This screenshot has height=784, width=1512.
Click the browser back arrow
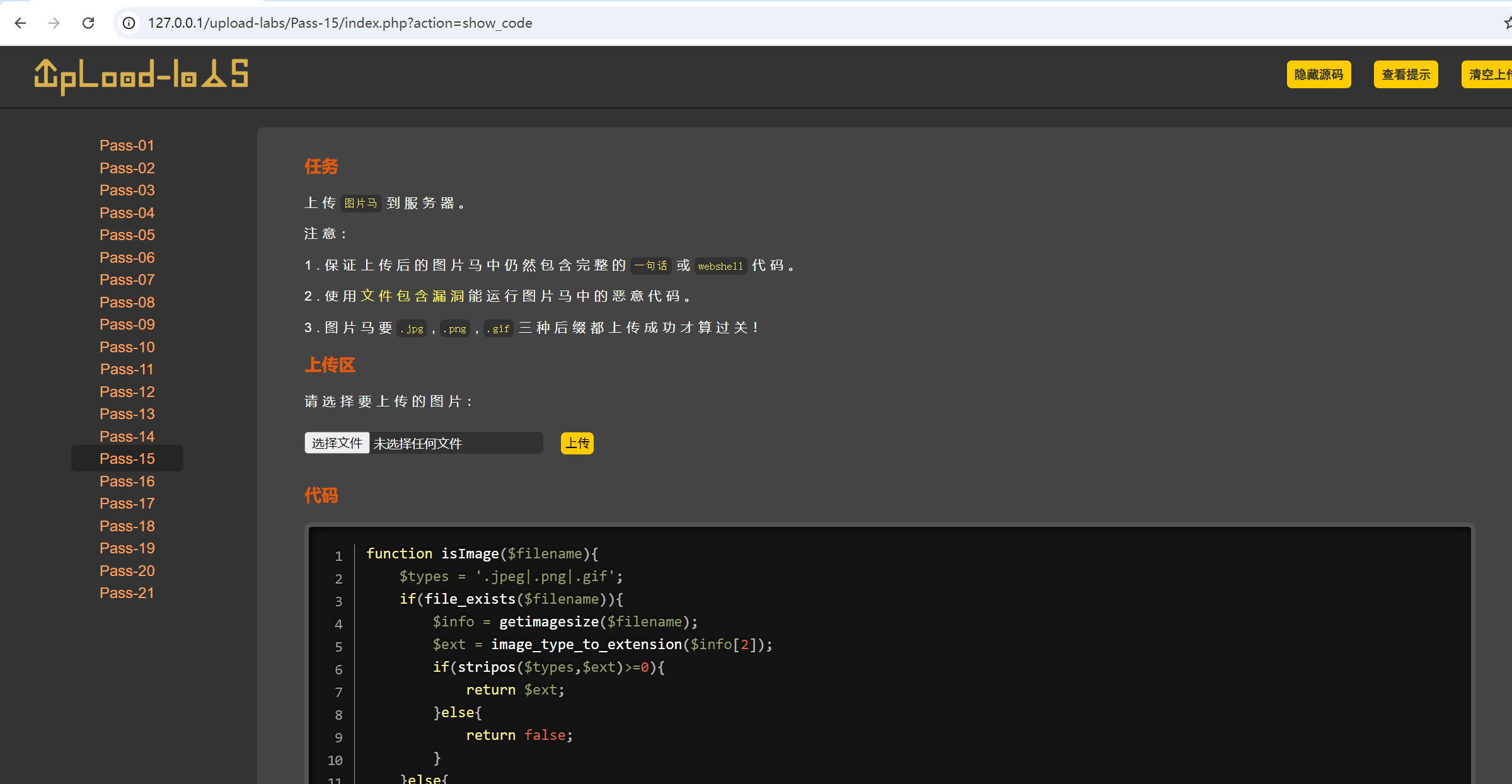20,23
